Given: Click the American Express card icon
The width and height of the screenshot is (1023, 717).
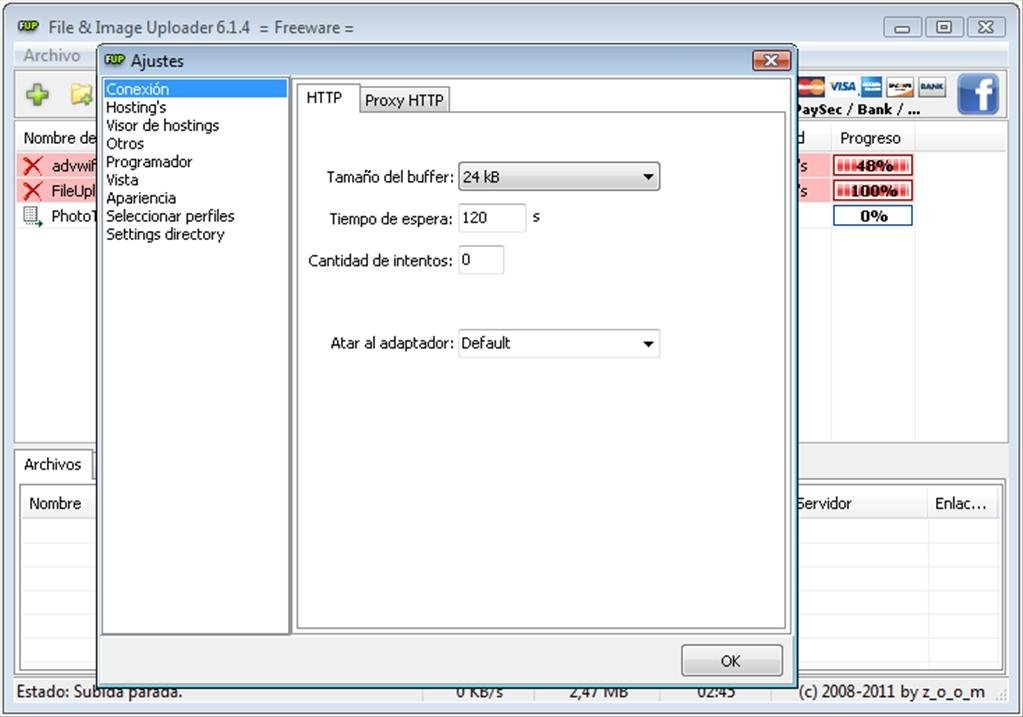Looking at the screenshot, I should 871,86.
